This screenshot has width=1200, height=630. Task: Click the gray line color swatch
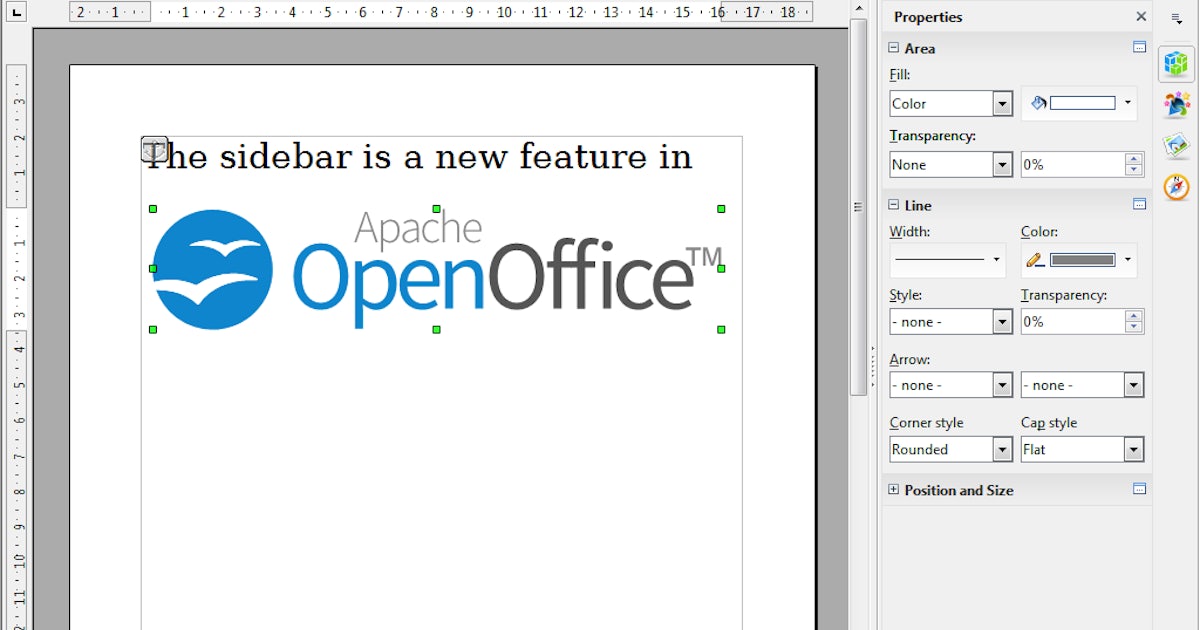click(1082, 260)
